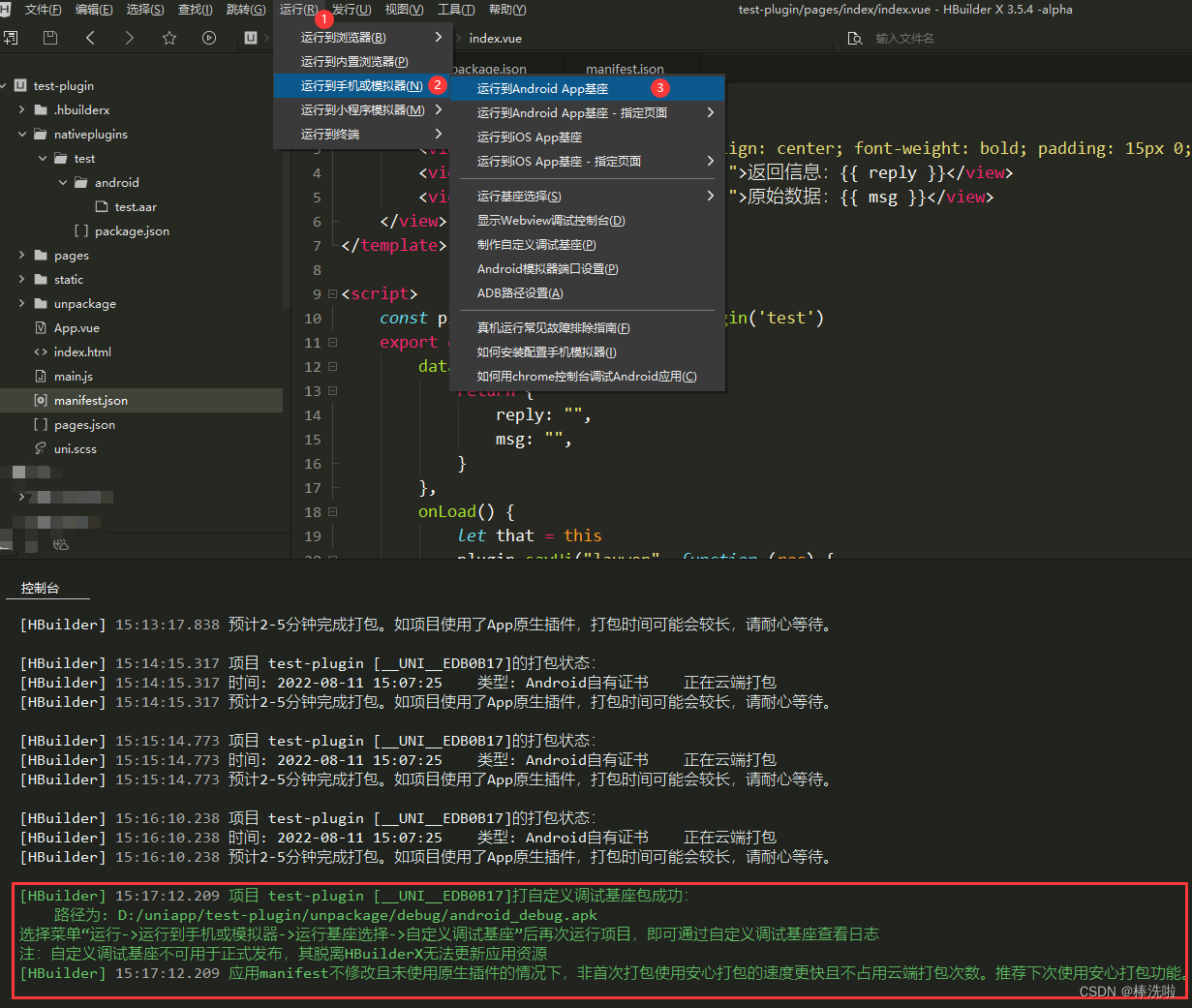Toggle the fold marker at line 18
Viewport: 1192px width, 1008px height.
332,511
